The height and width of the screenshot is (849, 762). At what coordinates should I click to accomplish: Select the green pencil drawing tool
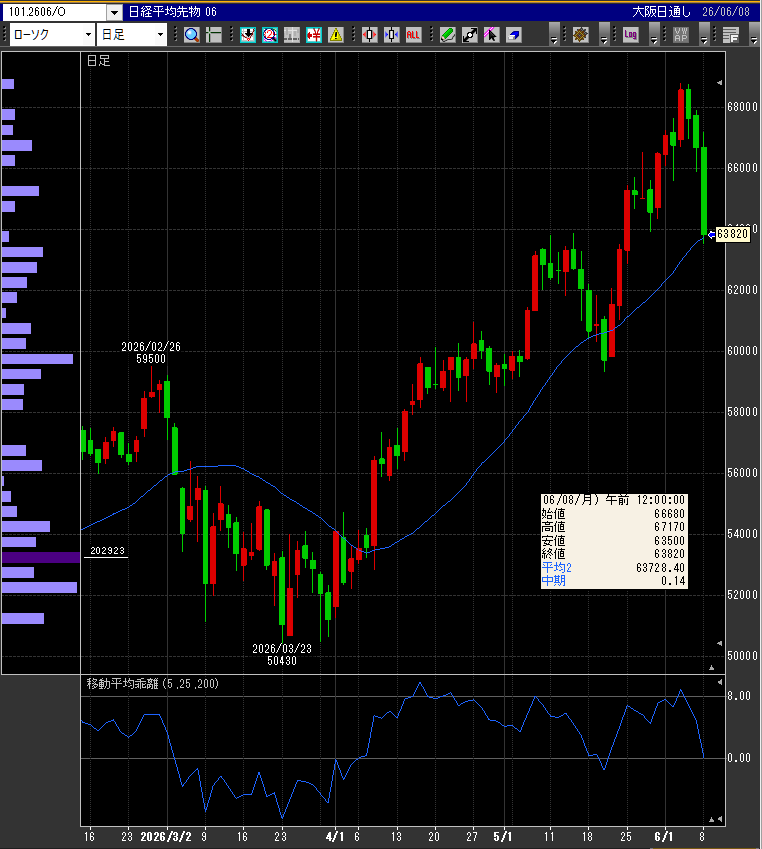[447, 35]
